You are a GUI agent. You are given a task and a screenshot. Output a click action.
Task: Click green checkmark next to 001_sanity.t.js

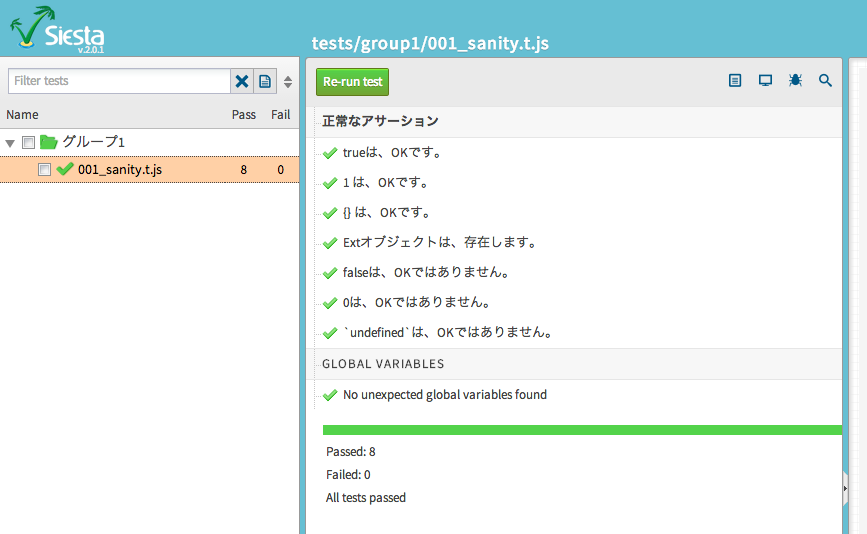click(65, 169)
